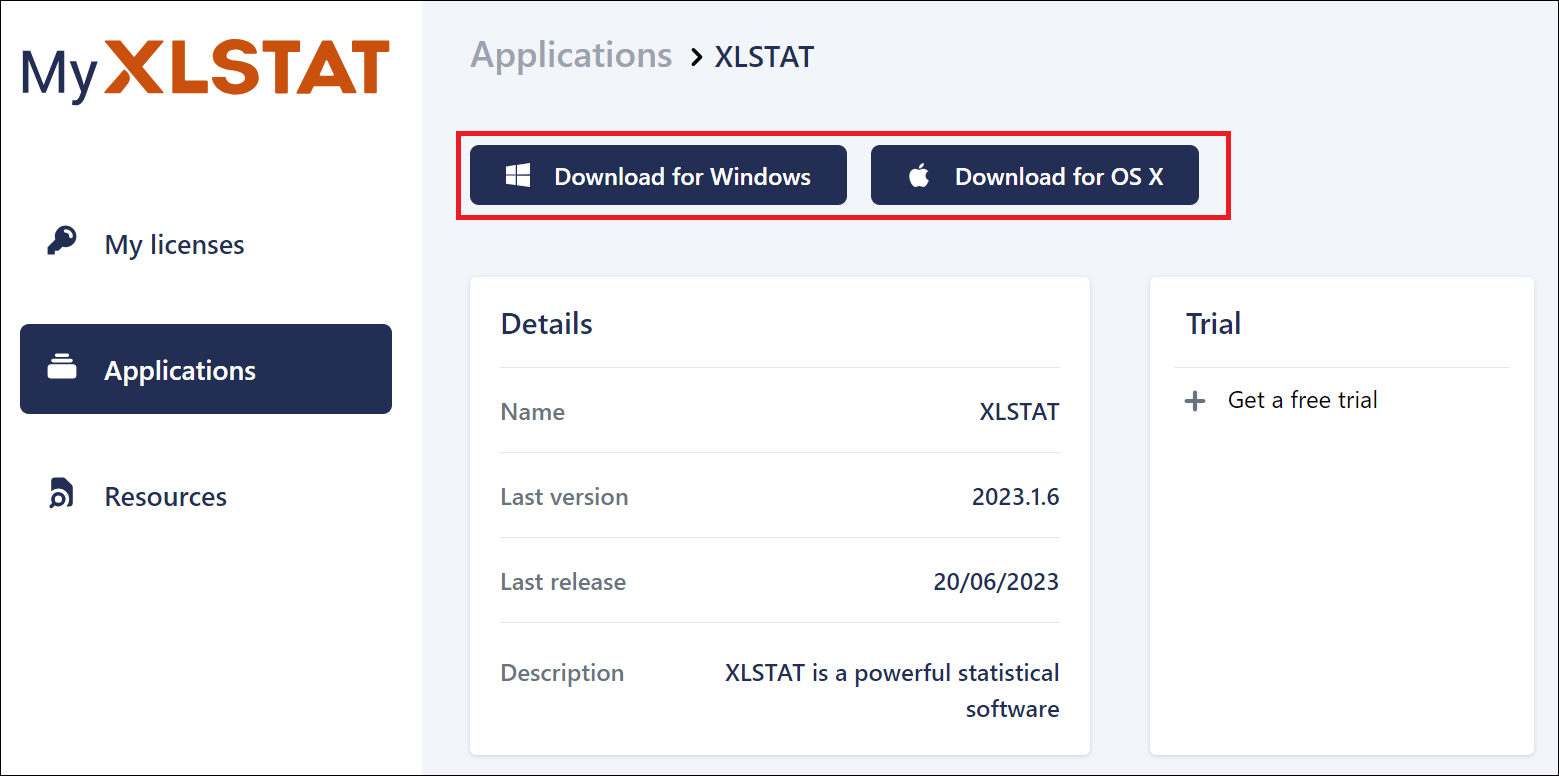
Task: Click the Last release label
Action: pos(564,582)
